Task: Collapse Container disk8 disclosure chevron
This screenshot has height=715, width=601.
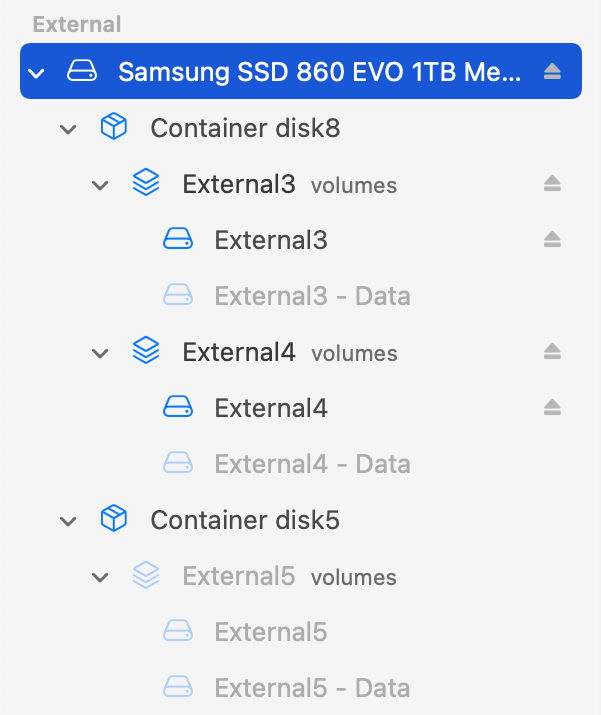Action: [68, 129]
